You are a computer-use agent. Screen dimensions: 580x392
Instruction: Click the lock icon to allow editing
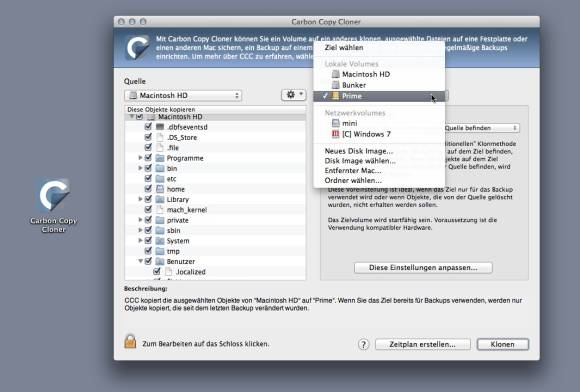pyautogui.click(x=130, y=341)
